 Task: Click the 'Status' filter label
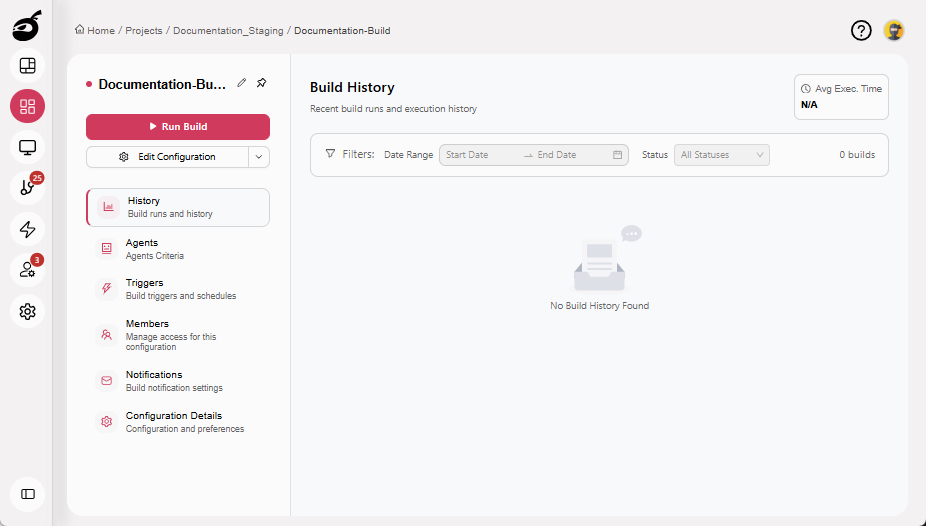pyautogui.click(x=654, y=155)
